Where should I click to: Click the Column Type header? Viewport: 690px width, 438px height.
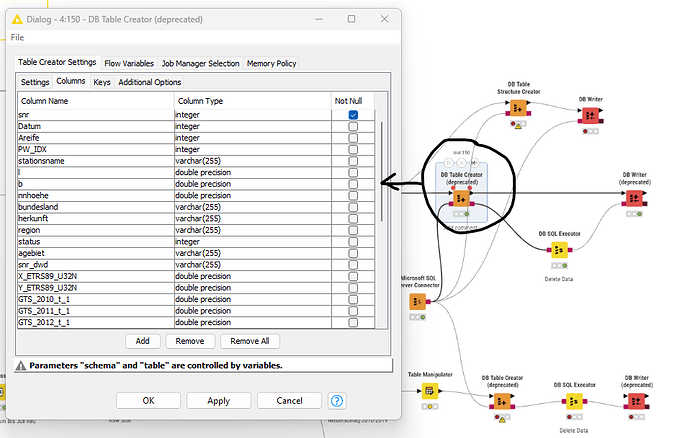pos(253,101)
